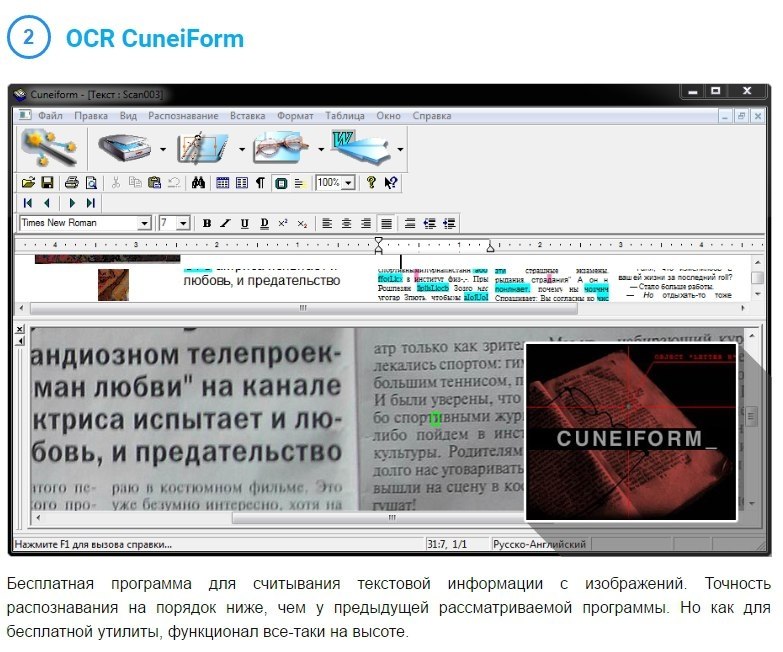Image resolution: width=783 pixels, height=652 pixels.
Task: Save document with floppy disk icon
Action: [47, 183]
